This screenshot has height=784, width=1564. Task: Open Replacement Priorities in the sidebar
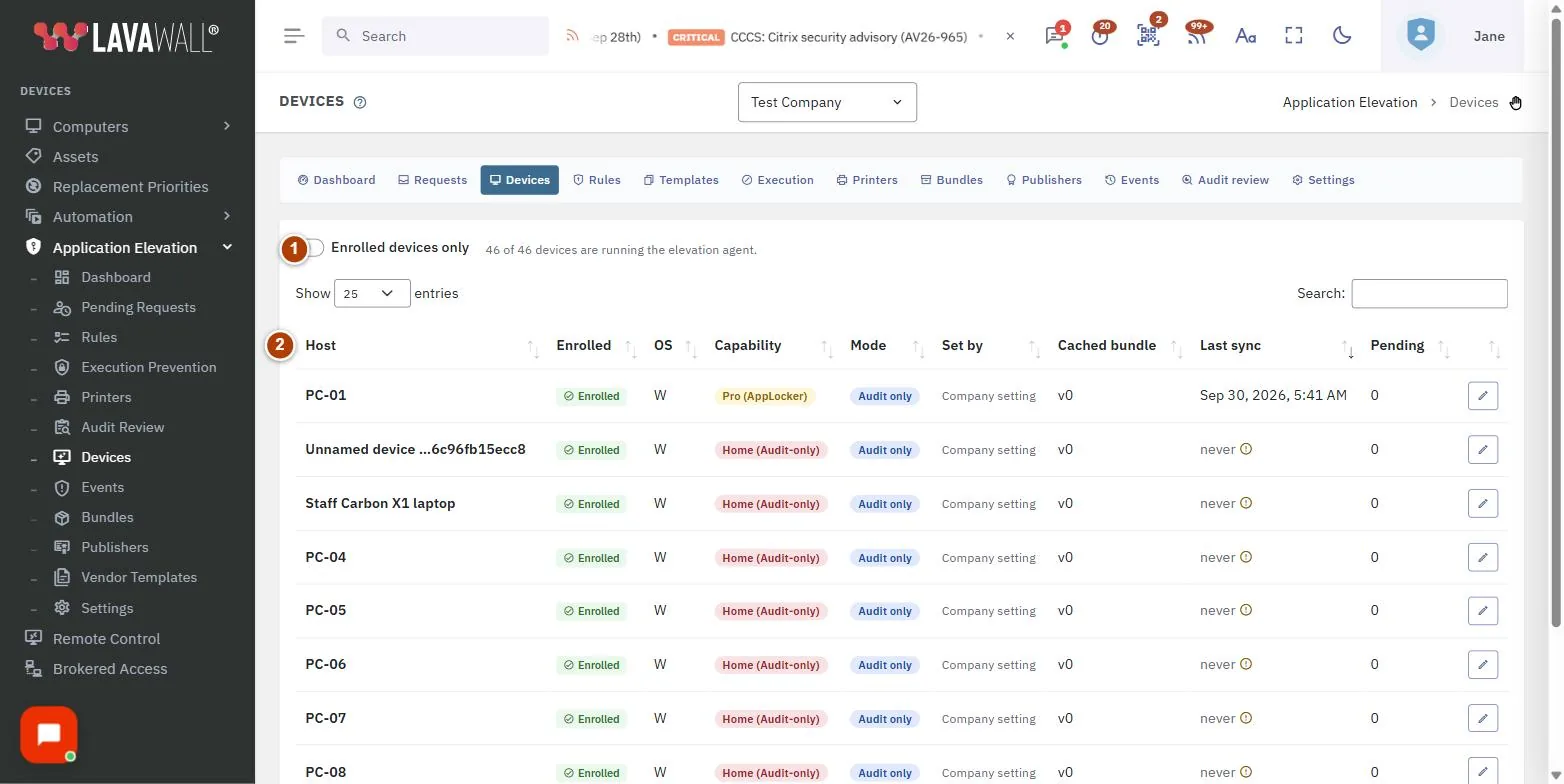[130, 187]
